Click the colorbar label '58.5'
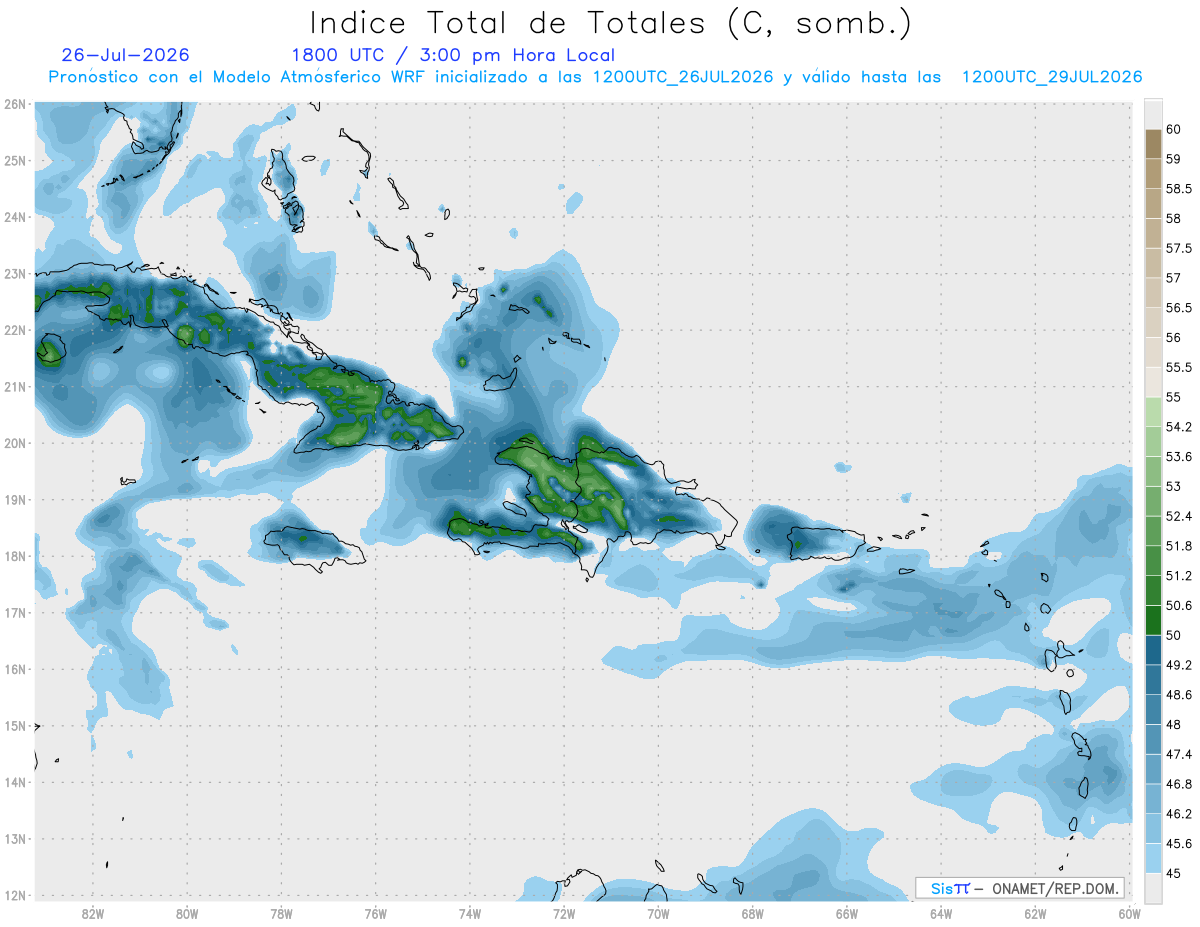The width and height of the screenshot is (1200, 927). tap(1178, 189)
